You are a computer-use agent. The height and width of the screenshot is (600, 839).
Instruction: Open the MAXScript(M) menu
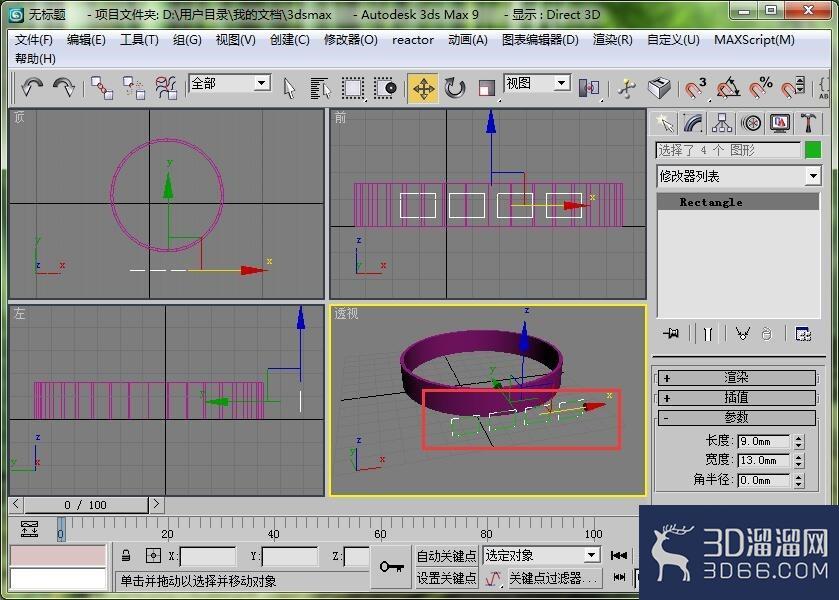754,40
